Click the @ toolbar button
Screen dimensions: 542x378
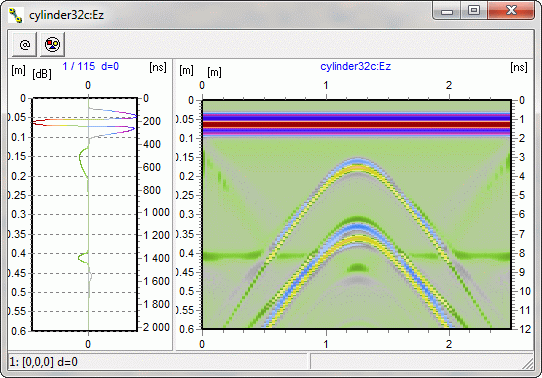coord(24,44)
